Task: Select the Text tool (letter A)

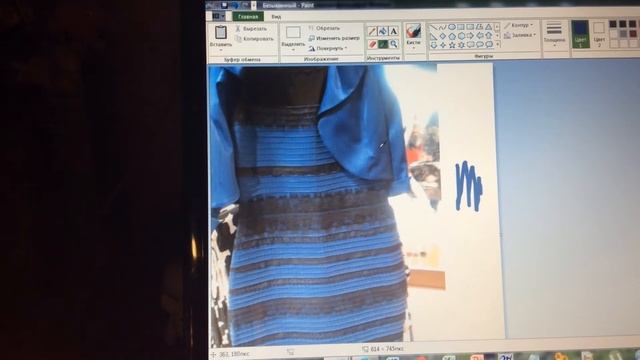Action: [x=393, y=31]
